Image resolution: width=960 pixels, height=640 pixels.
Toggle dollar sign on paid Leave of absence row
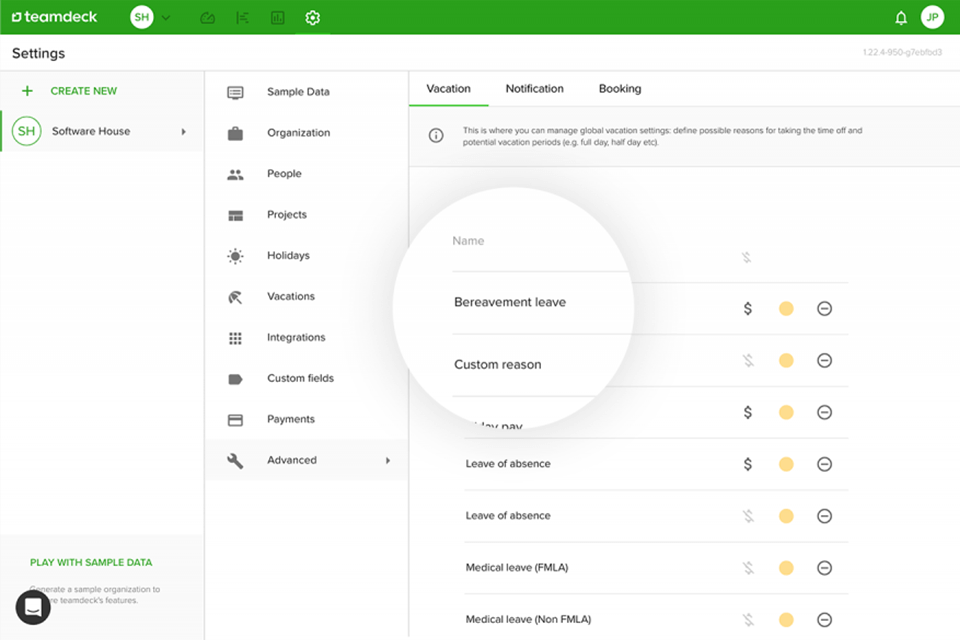click(748, 464)
